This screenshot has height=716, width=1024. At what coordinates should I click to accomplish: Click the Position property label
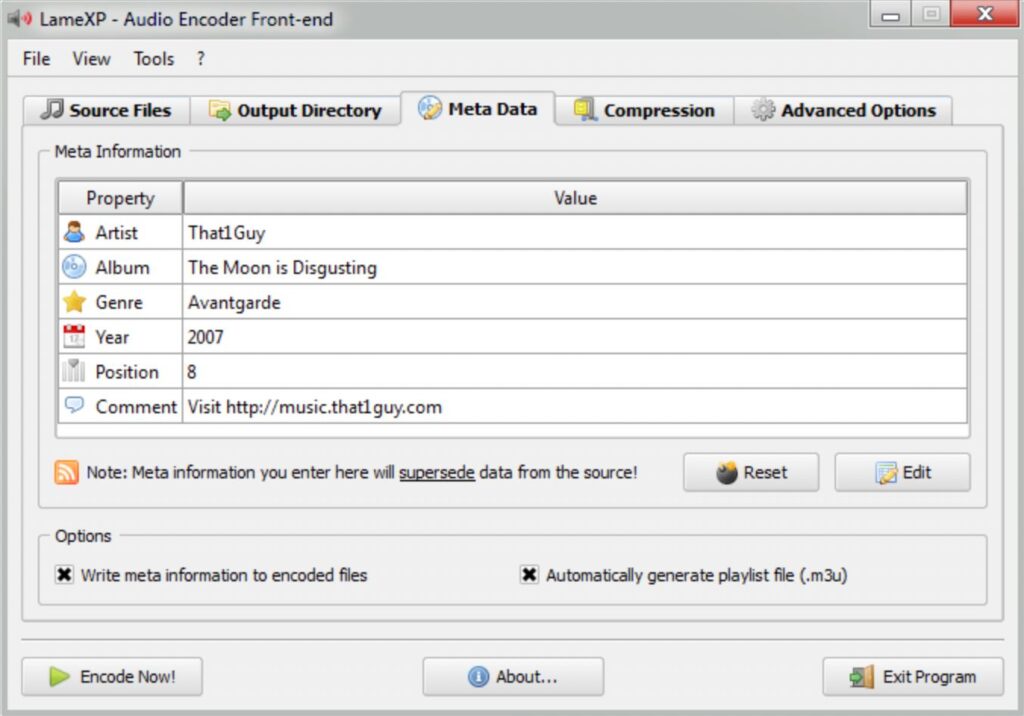click(x=127, y=372)
